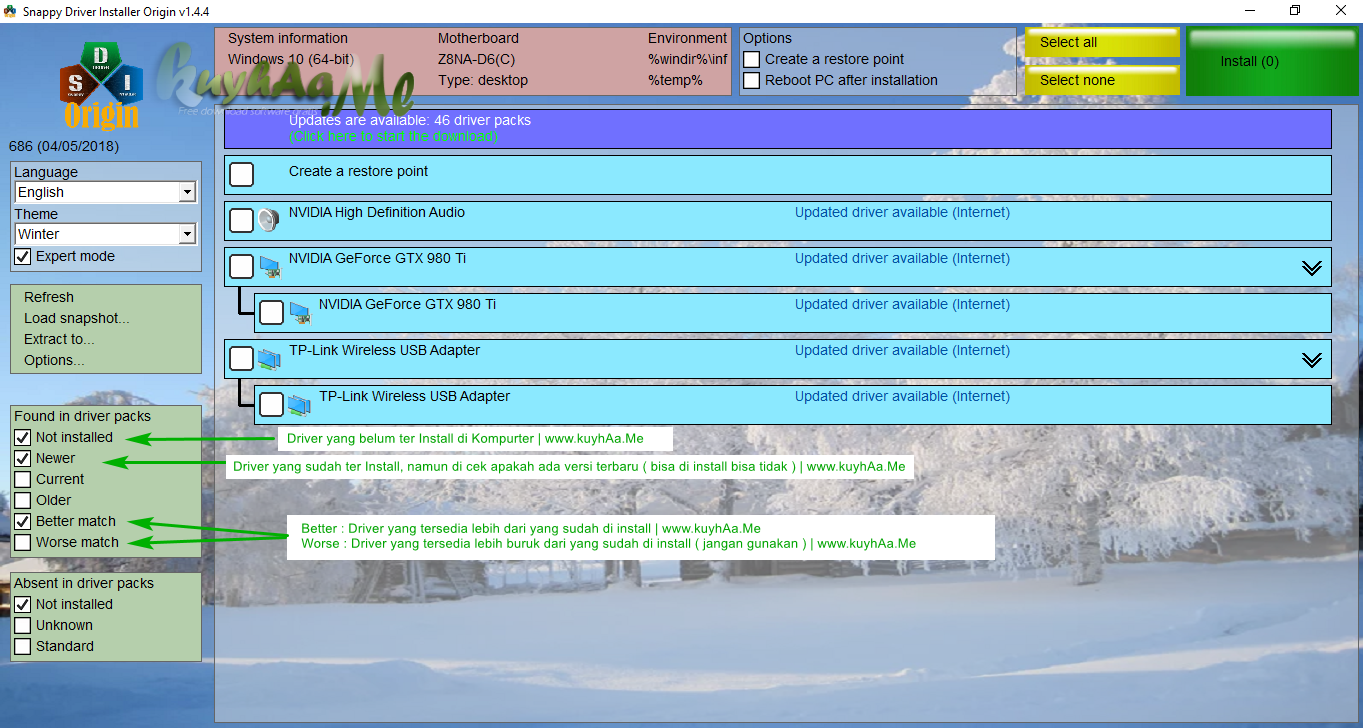Image resolution: width=1363 pixels, height=728 pixels.
Task: Open the Language dropdown showing English
Action: click(105, 192)
